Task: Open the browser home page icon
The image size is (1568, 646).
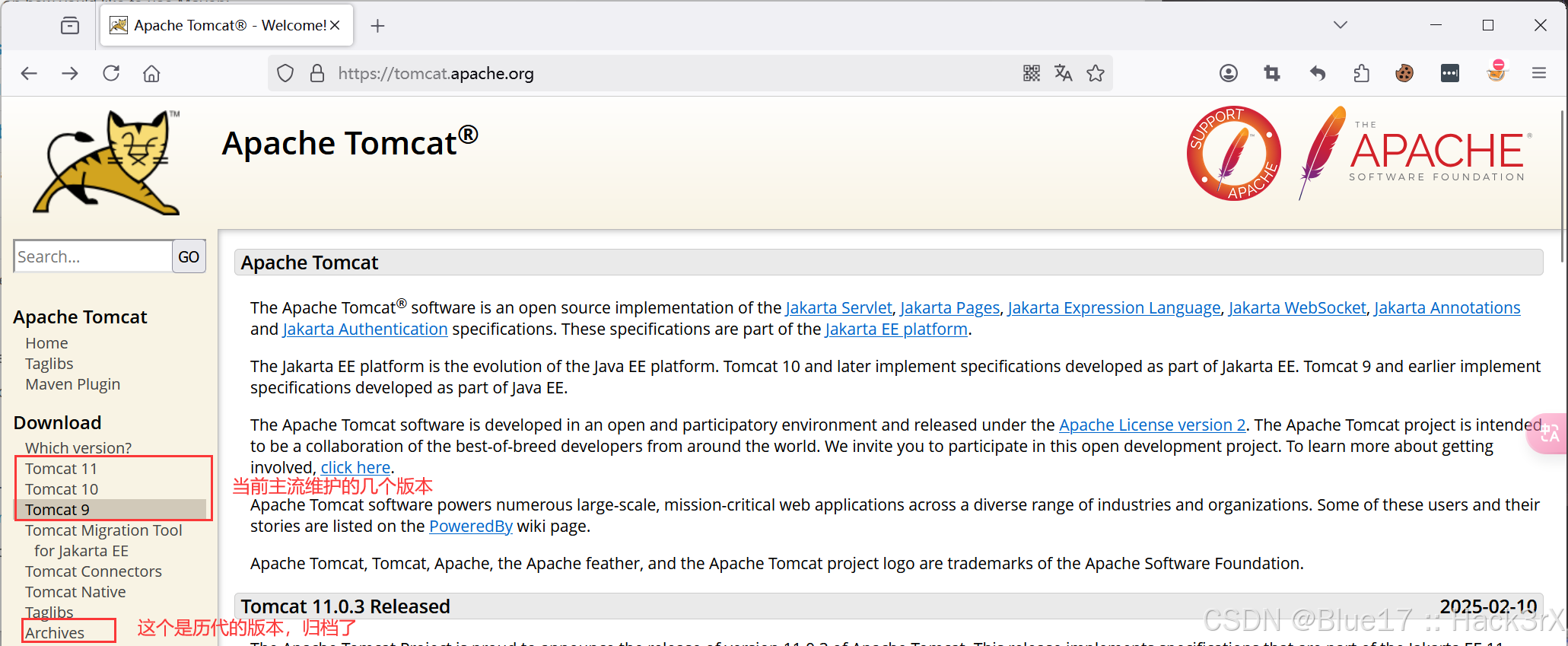Action: click(x=151, y=73)
